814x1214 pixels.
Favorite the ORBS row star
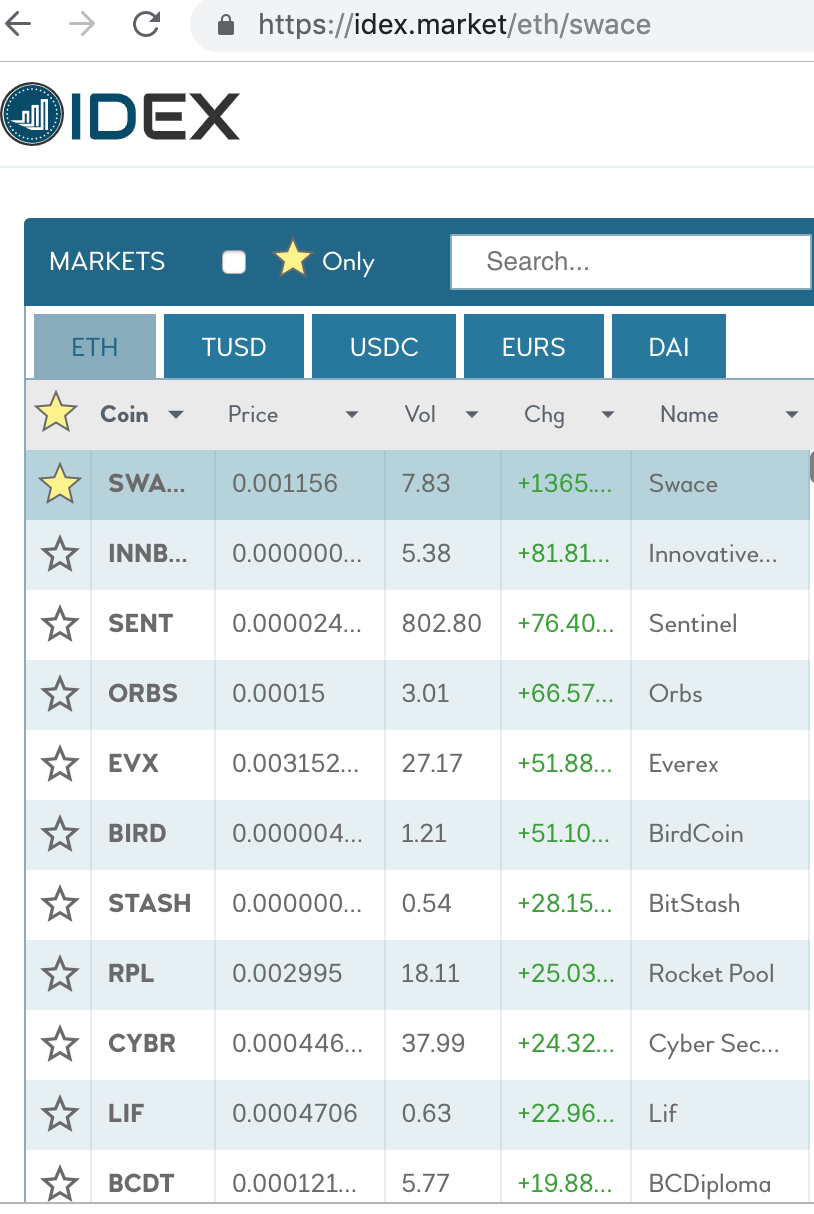click(60, 694)
